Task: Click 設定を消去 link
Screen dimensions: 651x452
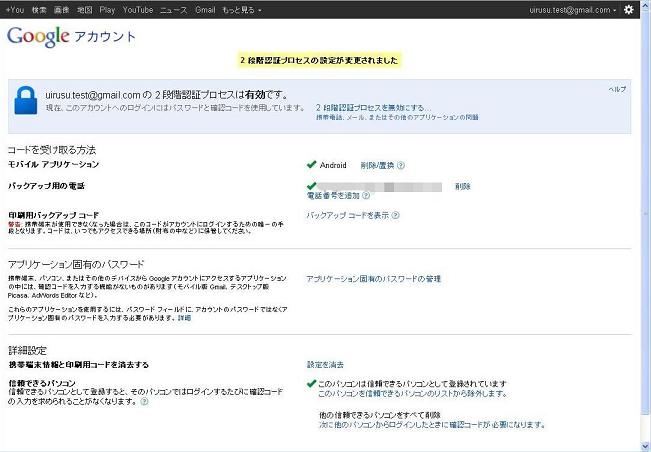Action: click(x=325, y=365)
